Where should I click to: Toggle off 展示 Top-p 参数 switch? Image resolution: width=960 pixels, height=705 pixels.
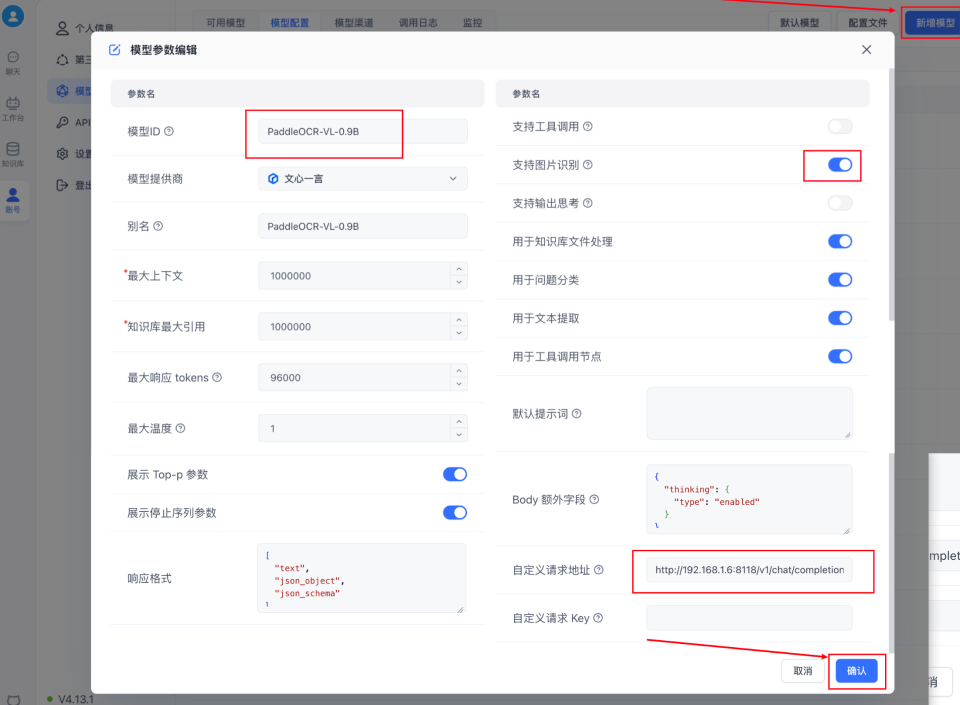click(455, 474)
